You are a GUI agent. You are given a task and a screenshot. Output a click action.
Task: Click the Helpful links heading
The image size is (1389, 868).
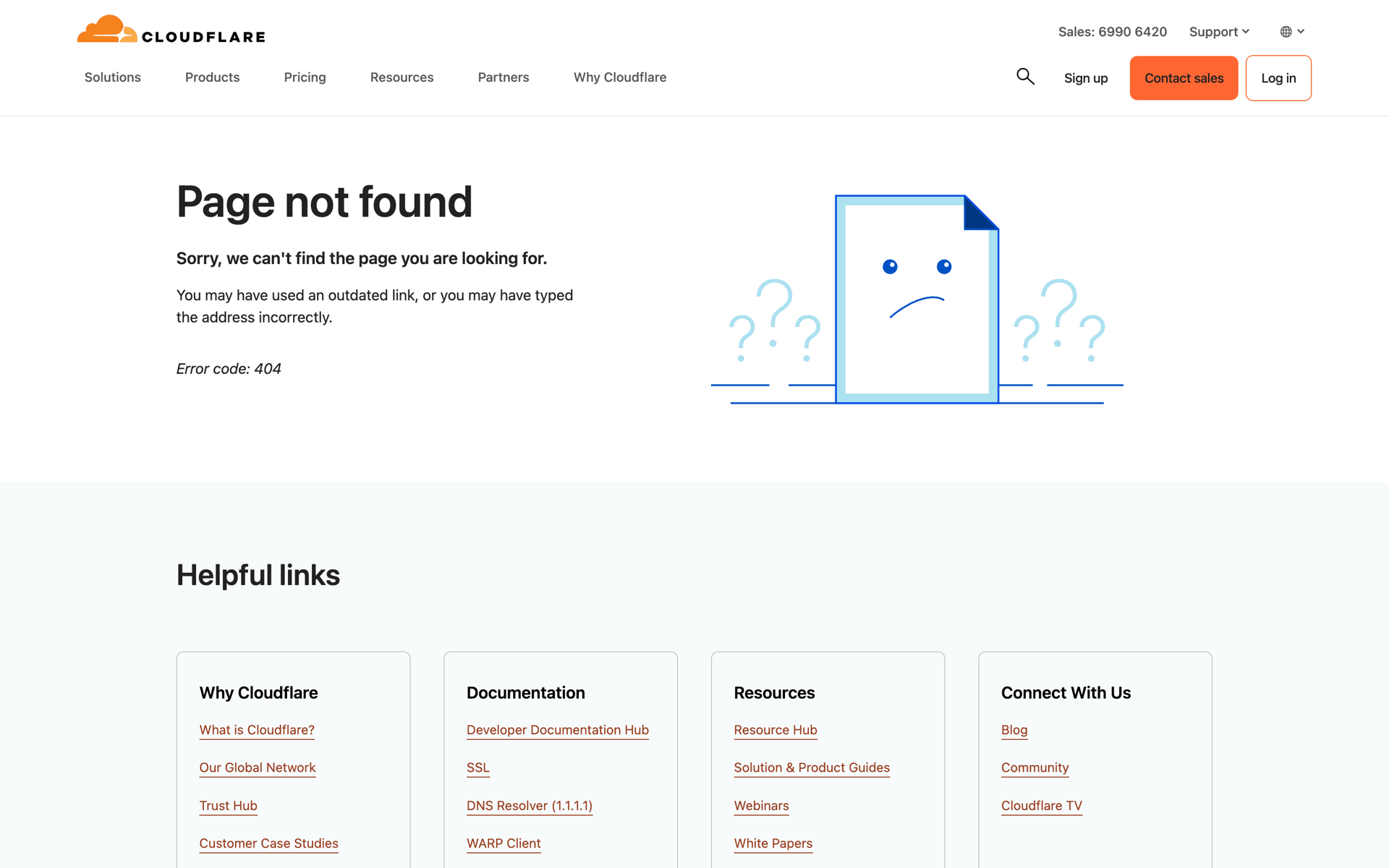258,576
